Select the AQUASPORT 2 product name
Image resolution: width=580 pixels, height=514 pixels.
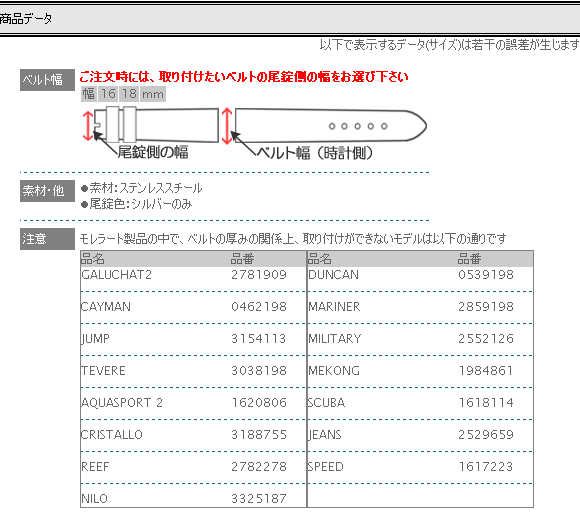pos(122,403)
